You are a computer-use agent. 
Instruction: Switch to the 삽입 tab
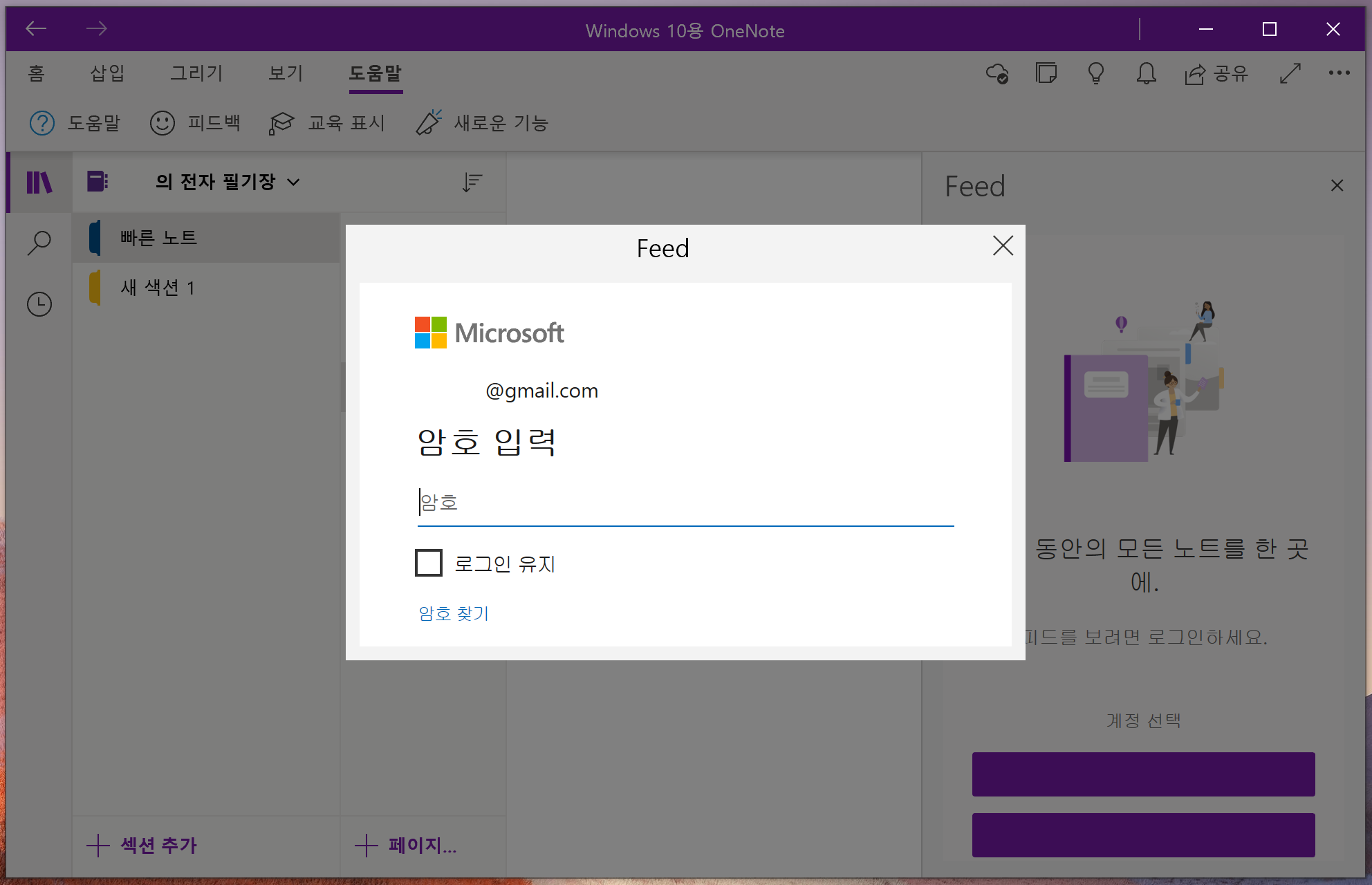coord(107,73)
